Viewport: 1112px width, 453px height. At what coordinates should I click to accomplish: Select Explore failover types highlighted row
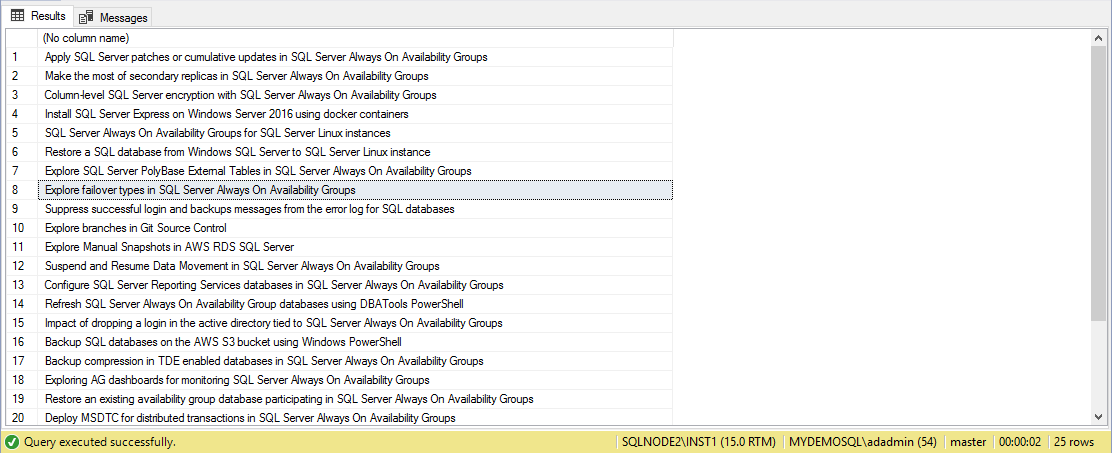tap(355, 190)
